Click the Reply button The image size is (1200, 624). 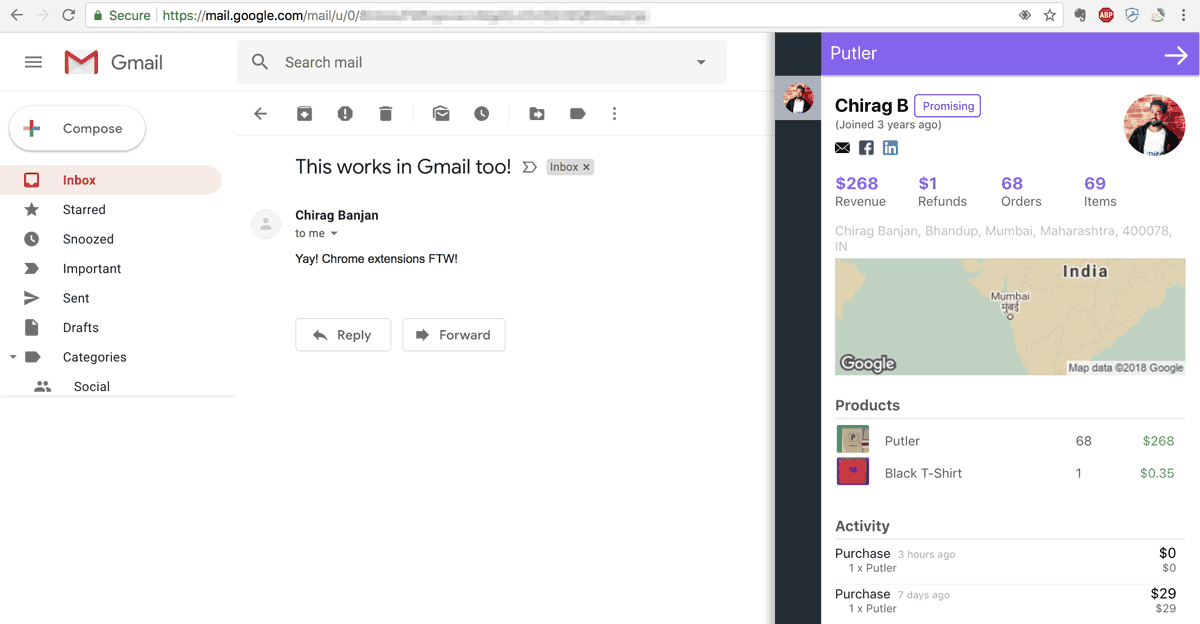(x=343, y=335)
